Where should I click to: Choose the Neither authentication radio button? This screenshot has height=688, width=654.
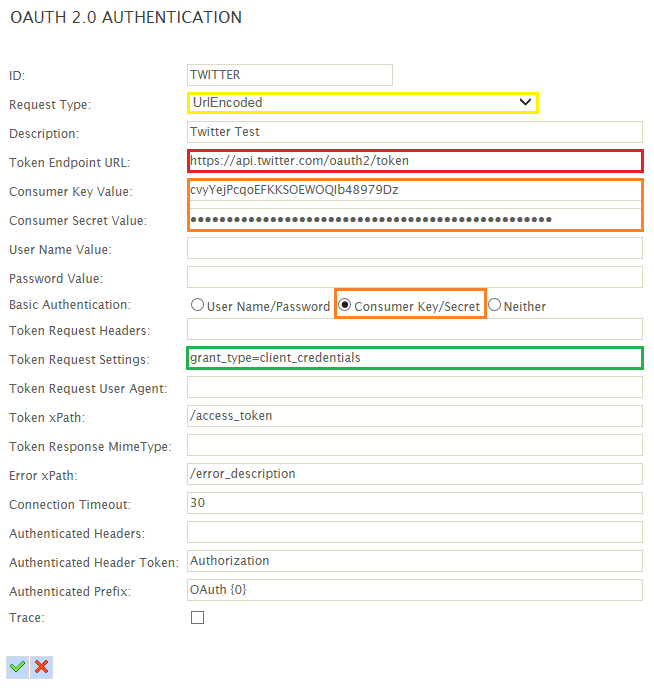(494, 305)
